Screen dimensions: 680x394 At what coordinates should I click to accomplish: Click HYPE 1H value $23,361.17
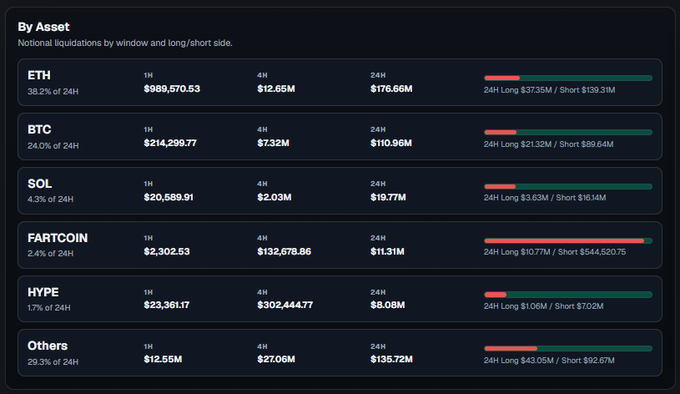167,305
